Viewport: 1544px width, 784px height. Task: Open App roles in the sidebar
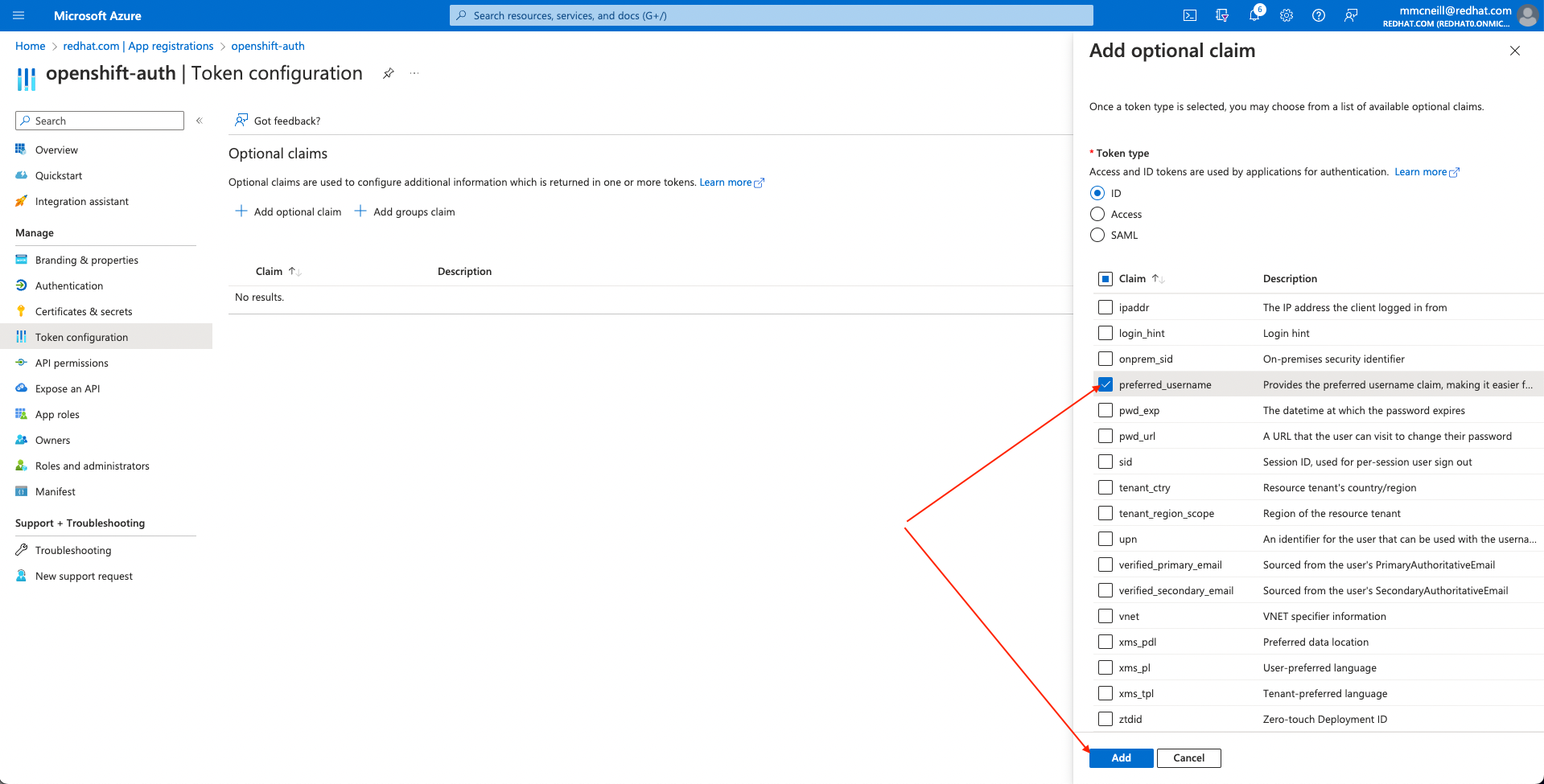tap(56, 414)
